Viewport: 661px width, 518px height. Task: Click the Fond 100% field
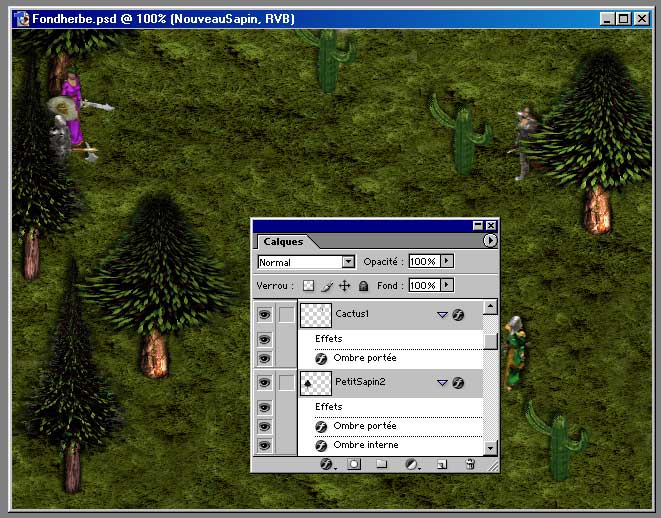point(424,285)
